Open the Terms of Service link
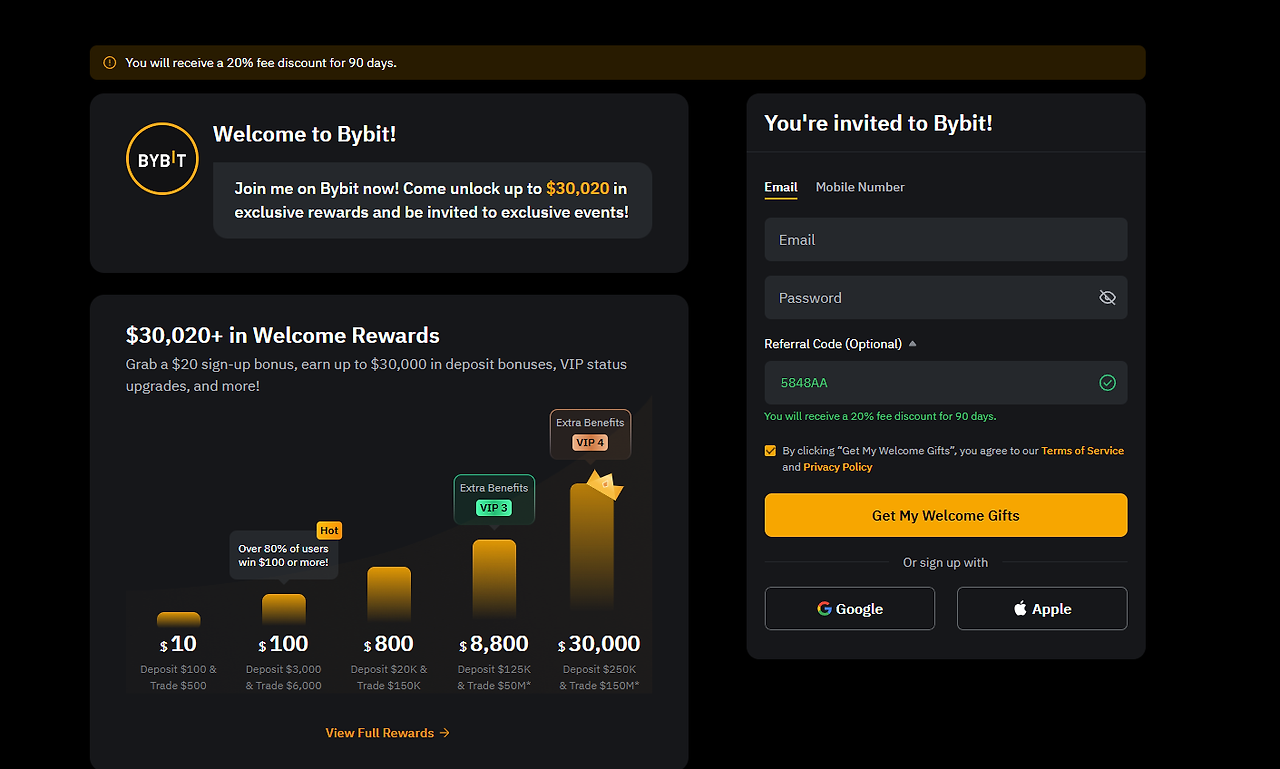The height and width of the screenshot is (769, 1280). (1082, 451)
